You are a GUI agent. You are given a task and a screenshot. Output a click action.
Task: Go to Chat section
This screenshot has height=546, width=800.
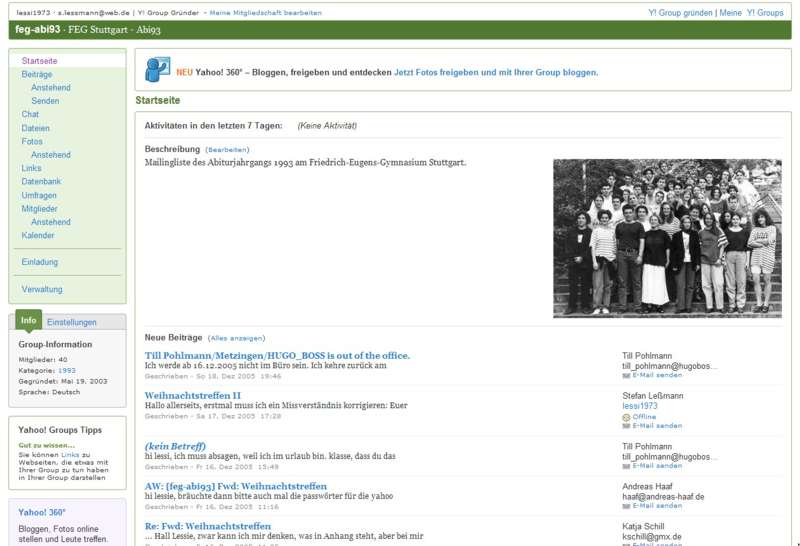click(x=30, y=114)
